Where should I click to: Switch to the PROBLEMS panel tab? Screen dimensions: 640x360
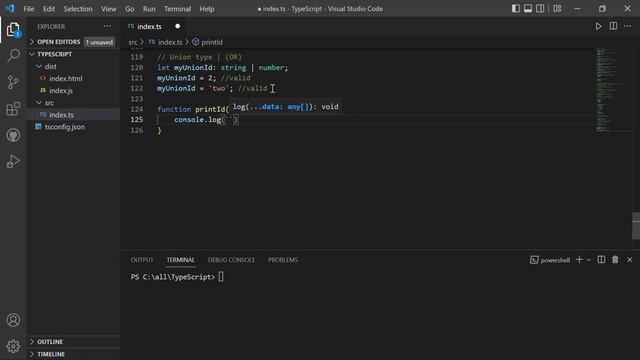[283, 260]
